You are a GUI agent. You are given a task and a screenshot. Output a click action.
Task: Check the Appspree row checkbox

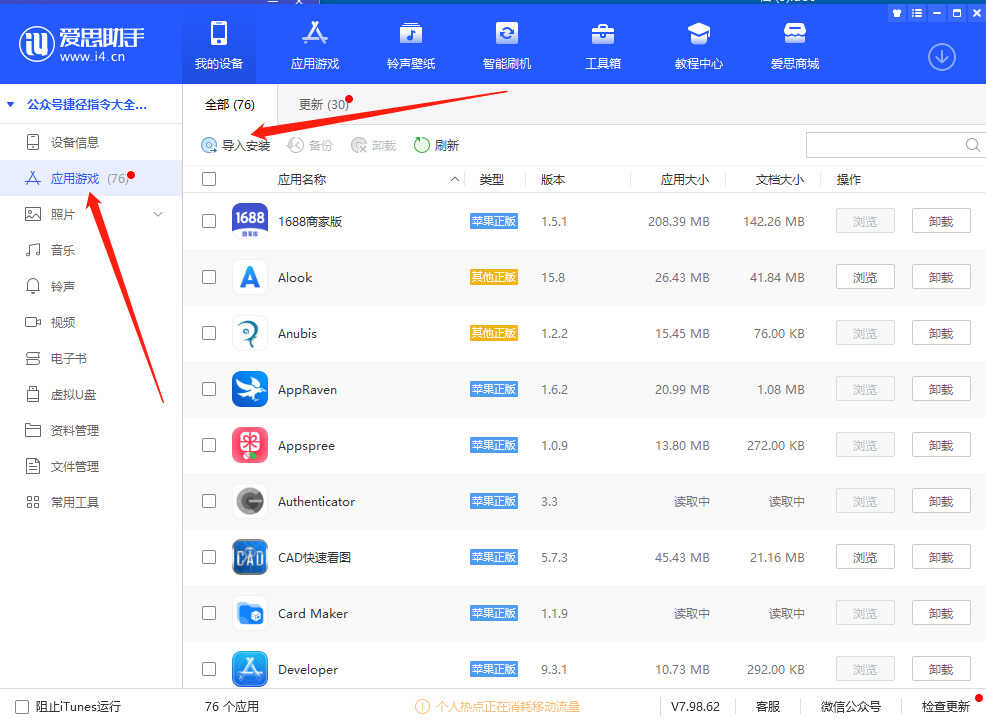pos(209,445)
